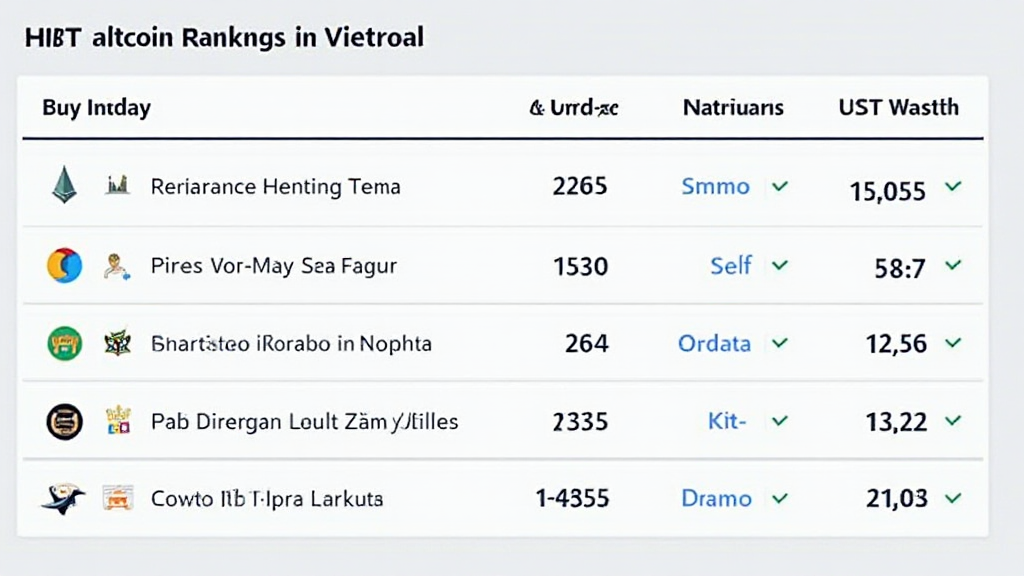This screenshot has height=576, width=1024.
Task: Open the Reriarance Henting Tema link
Action: pyautogui.click(x=275, y=186)
